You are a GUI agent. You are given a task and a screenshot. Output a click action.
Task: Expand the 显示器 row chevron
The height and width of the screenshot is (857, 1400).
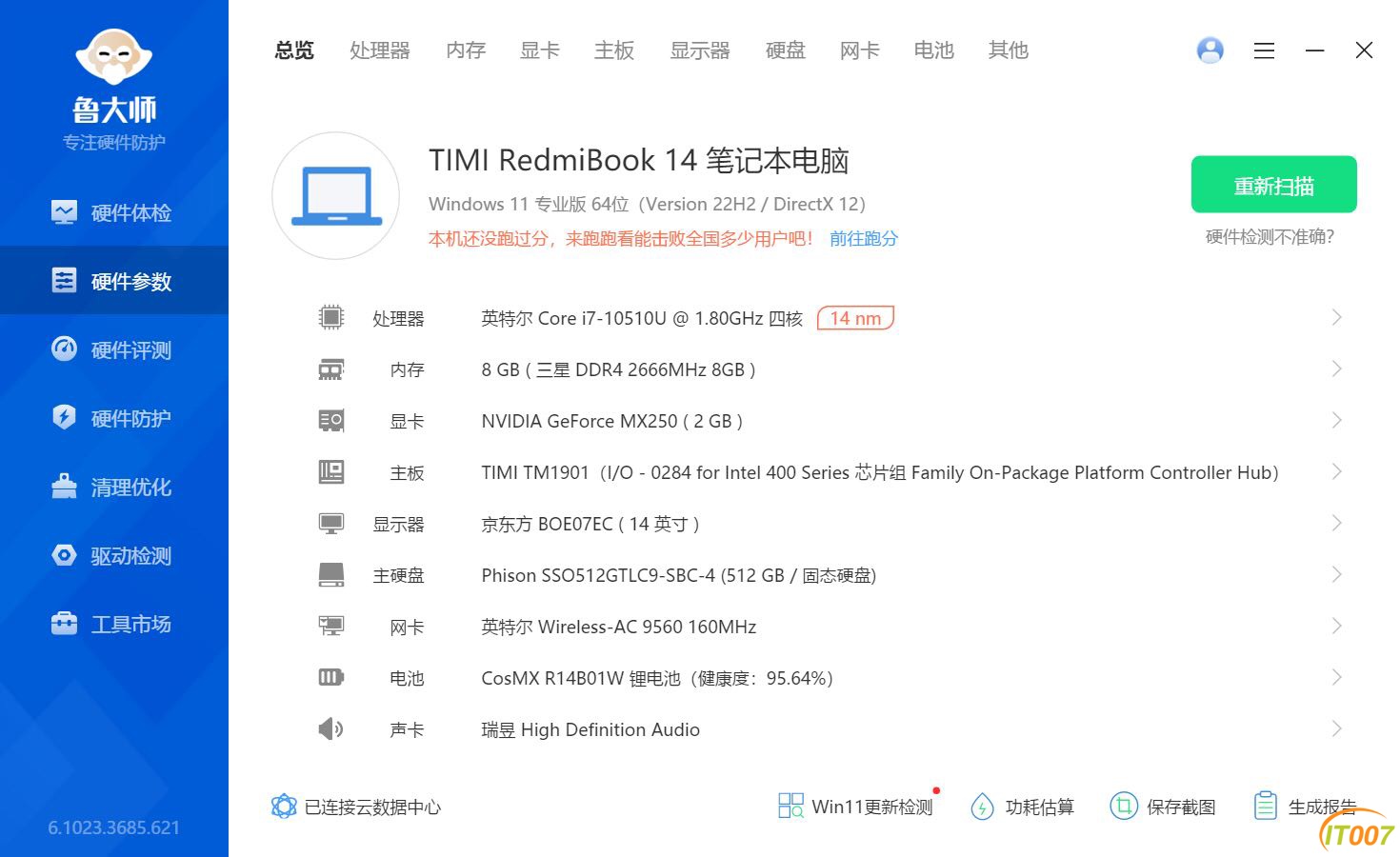pos(1336,523)
